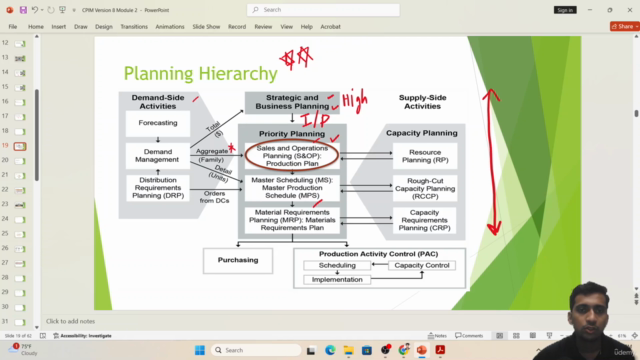The image size is (640, 360).
Task: Click to add notes field
Action: tap(70, 321)
